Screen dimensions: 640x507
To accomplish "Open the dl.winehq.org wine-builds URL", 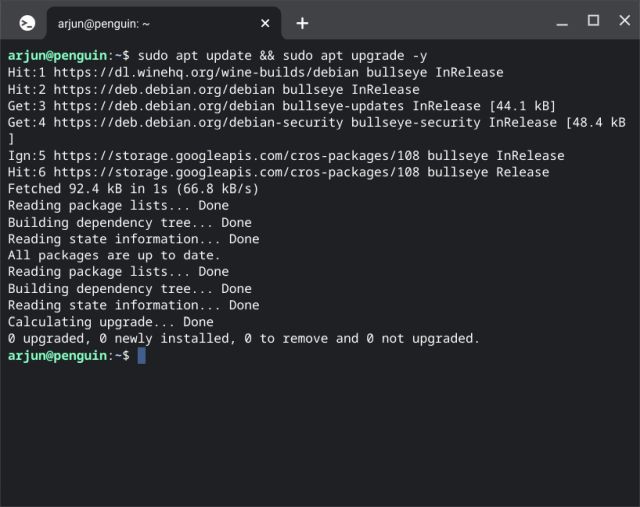I will click(x=205, y=73).
